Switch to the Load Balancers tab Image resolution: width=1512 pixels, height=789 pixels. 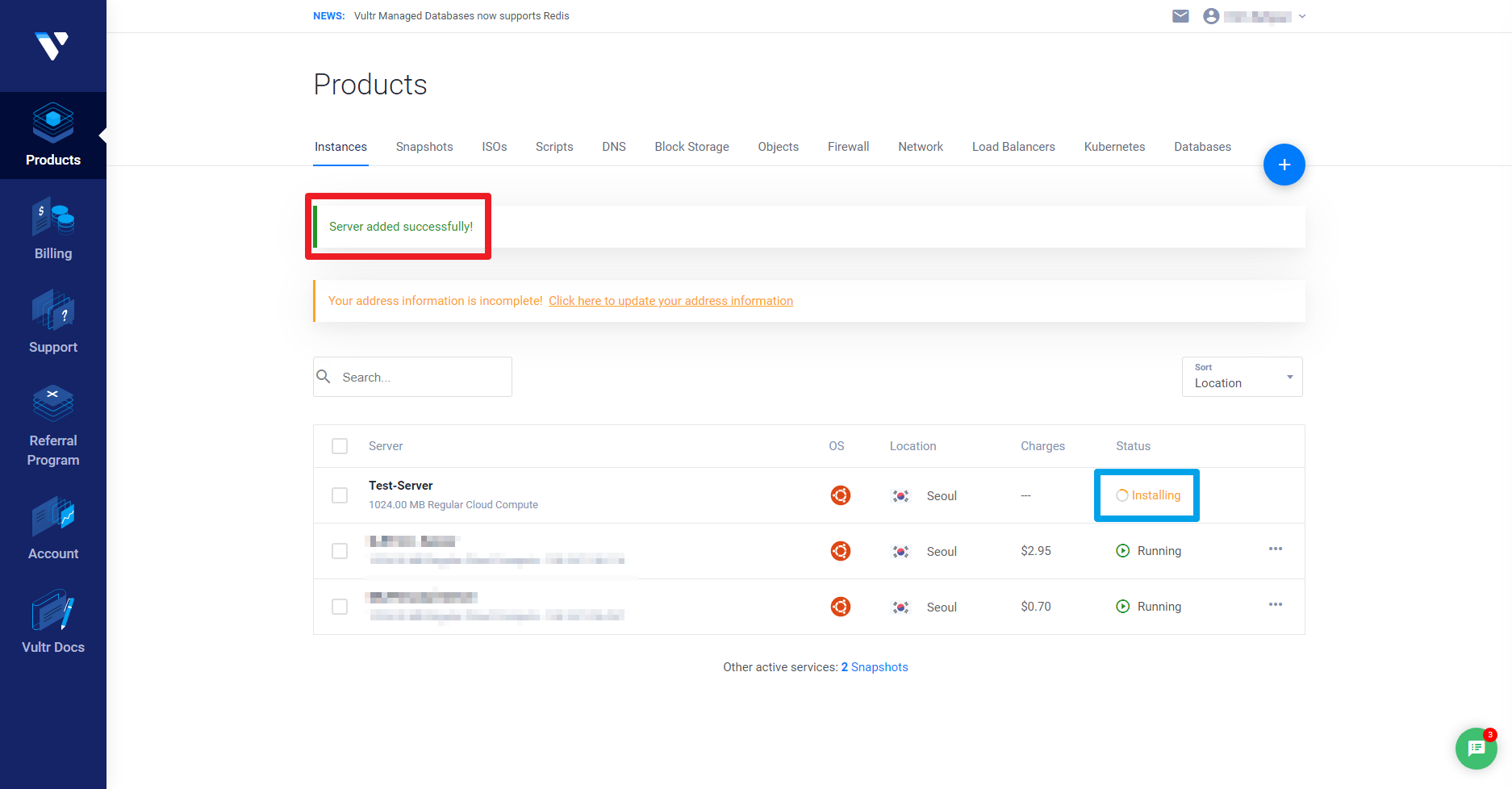(x=1013, y=147)
